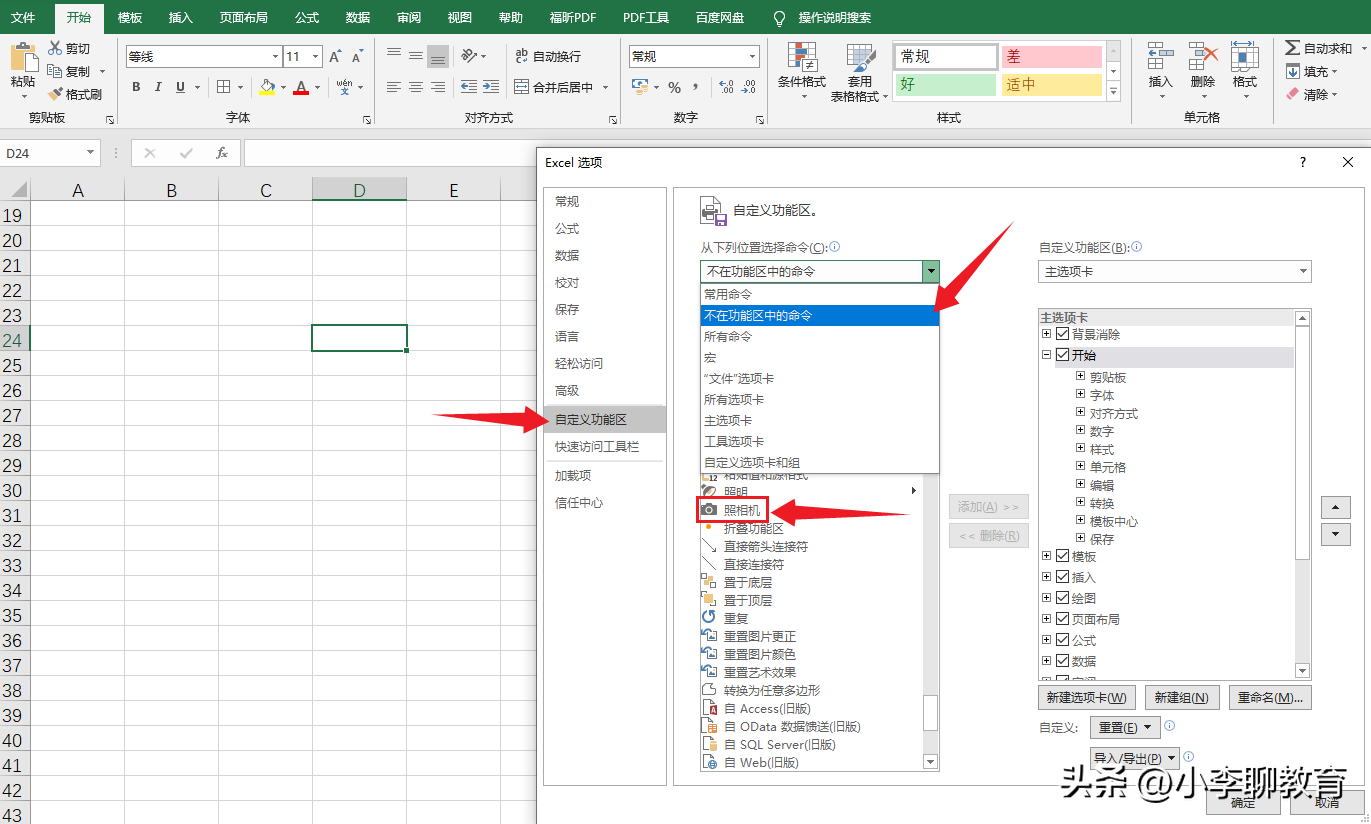
Task: Uncheck the 开始 tab checkbox
Action: [x=1063, y=355]
